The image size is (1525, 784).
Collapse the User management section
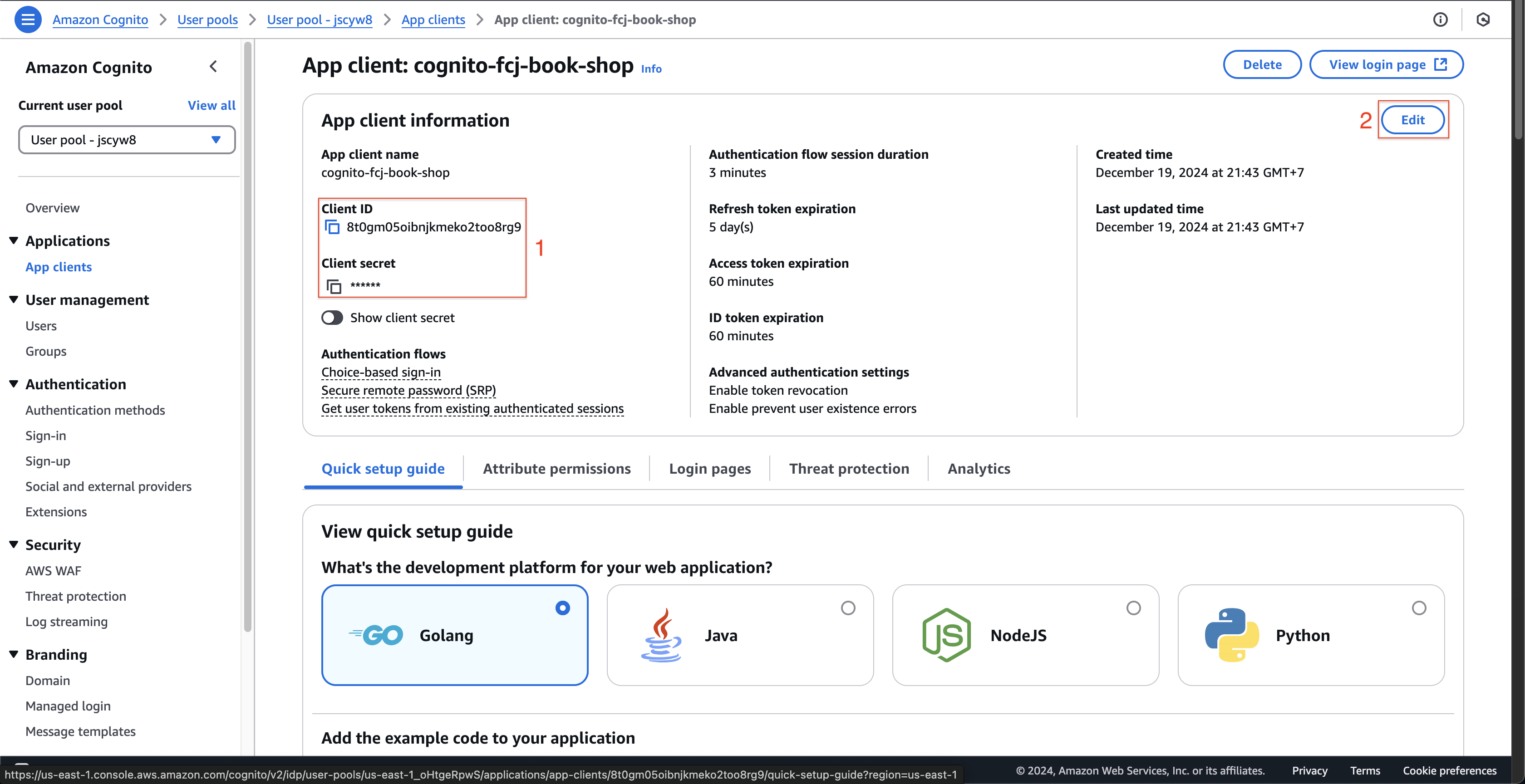(x=14, y=300)
